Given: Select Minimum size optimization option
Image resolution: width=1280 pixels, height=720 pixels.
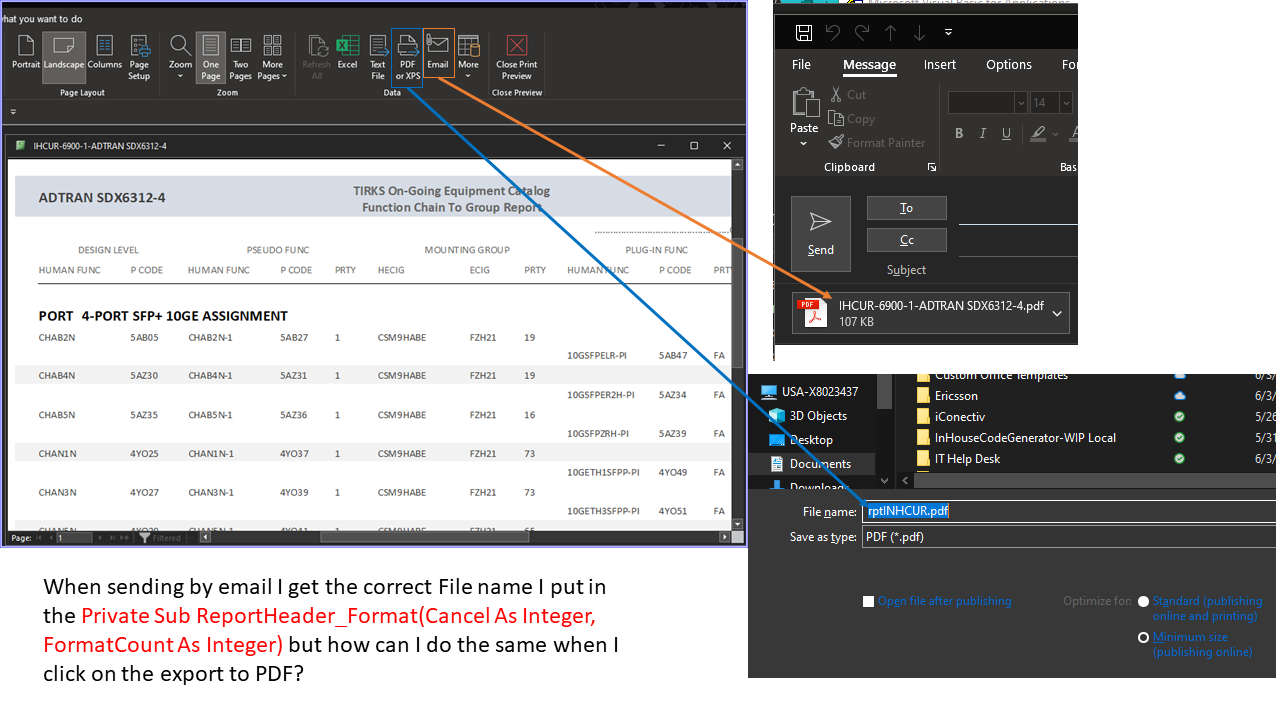Looking at the screenshot, I should click(1143, 638).
